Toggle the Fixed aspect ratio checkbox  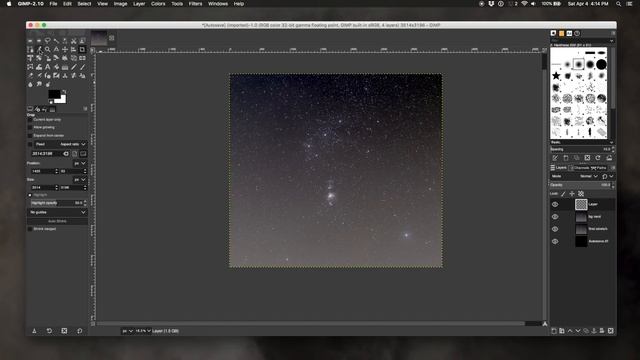pyautogui.click(x=30, y=144)
